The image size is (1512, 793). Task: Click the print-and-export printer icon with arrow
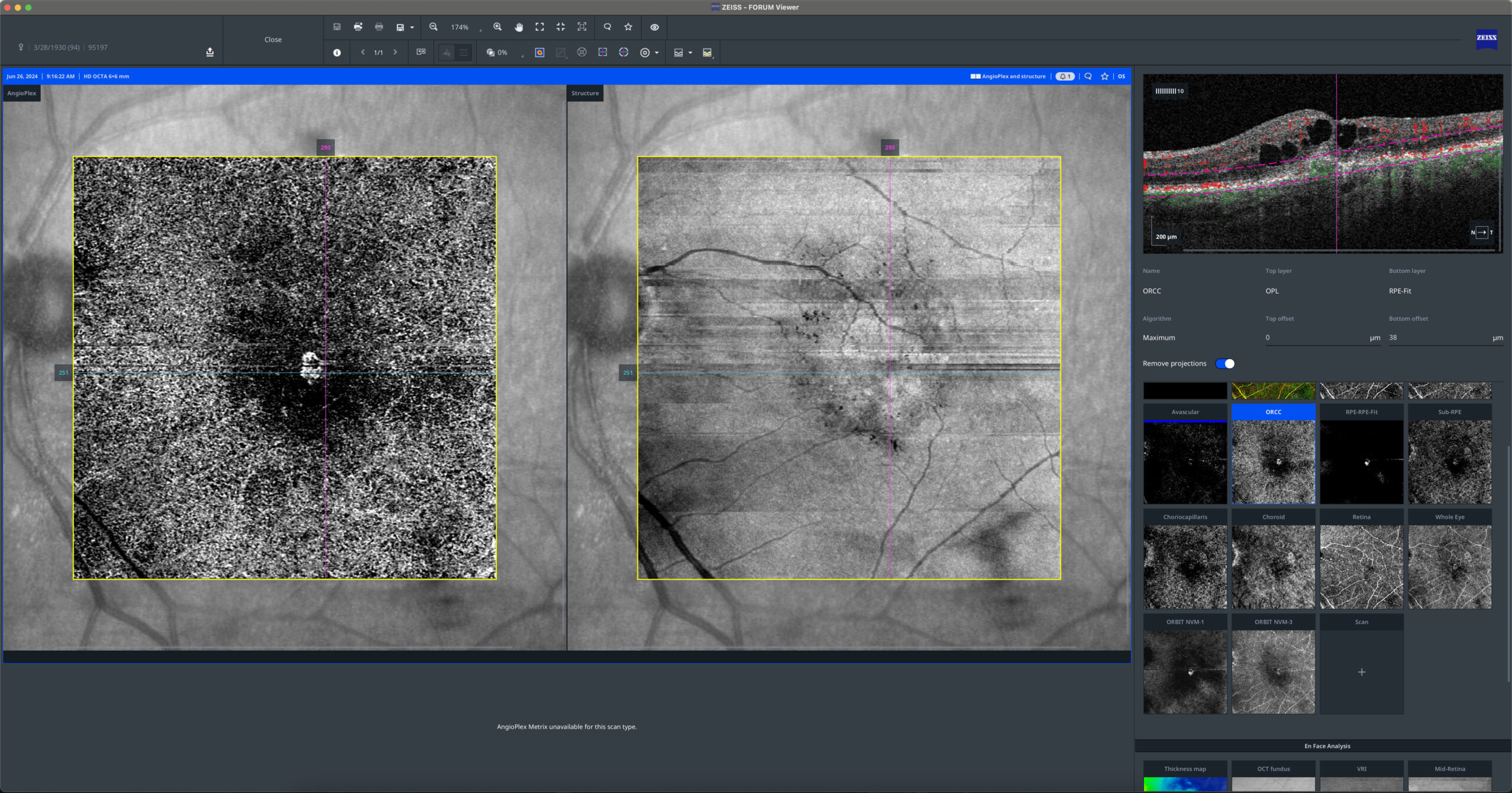tap(358, 27)
